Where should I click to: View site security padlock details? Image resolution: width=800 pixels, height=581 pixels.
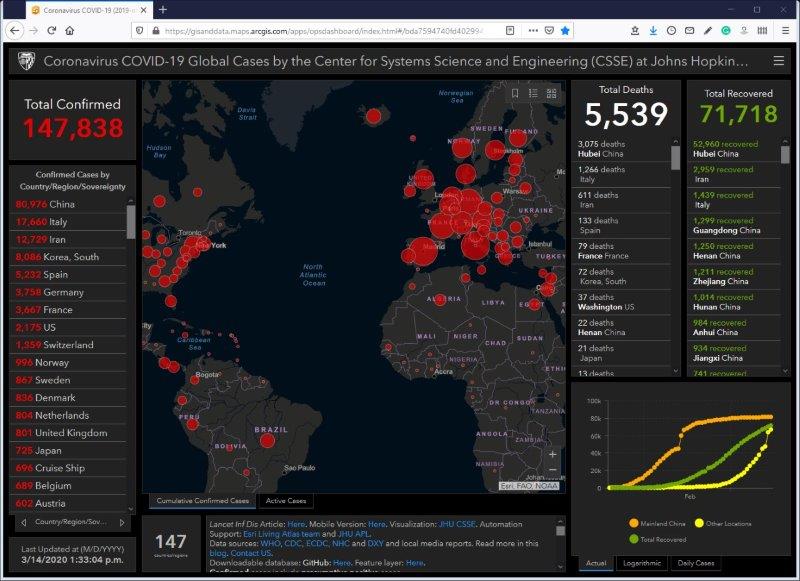(156, 31)
